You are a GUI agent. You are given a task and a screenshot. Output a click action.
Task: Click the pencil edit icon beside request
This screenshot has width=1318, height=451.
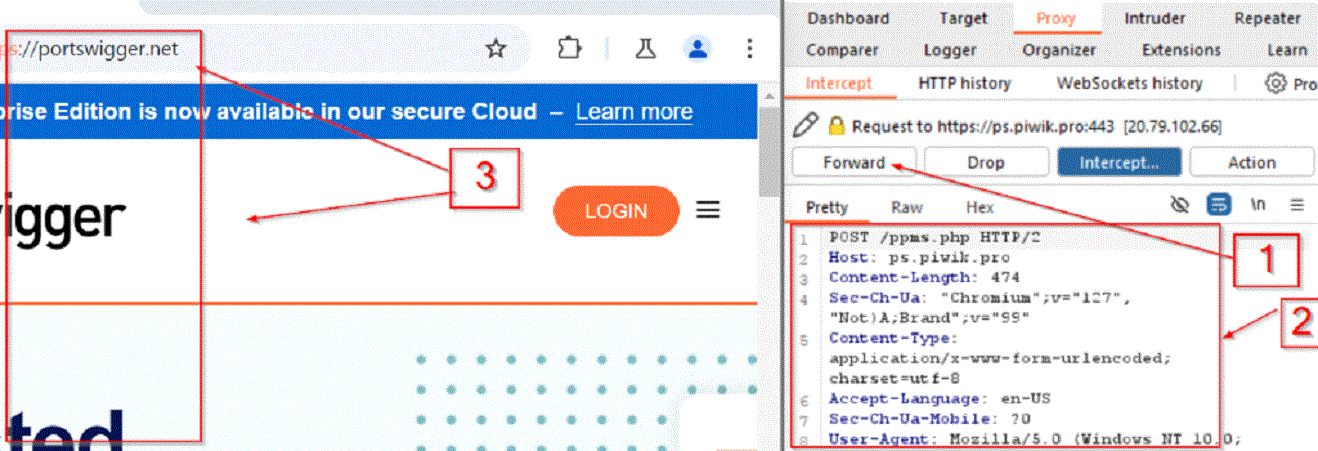[x=804, y=126]
